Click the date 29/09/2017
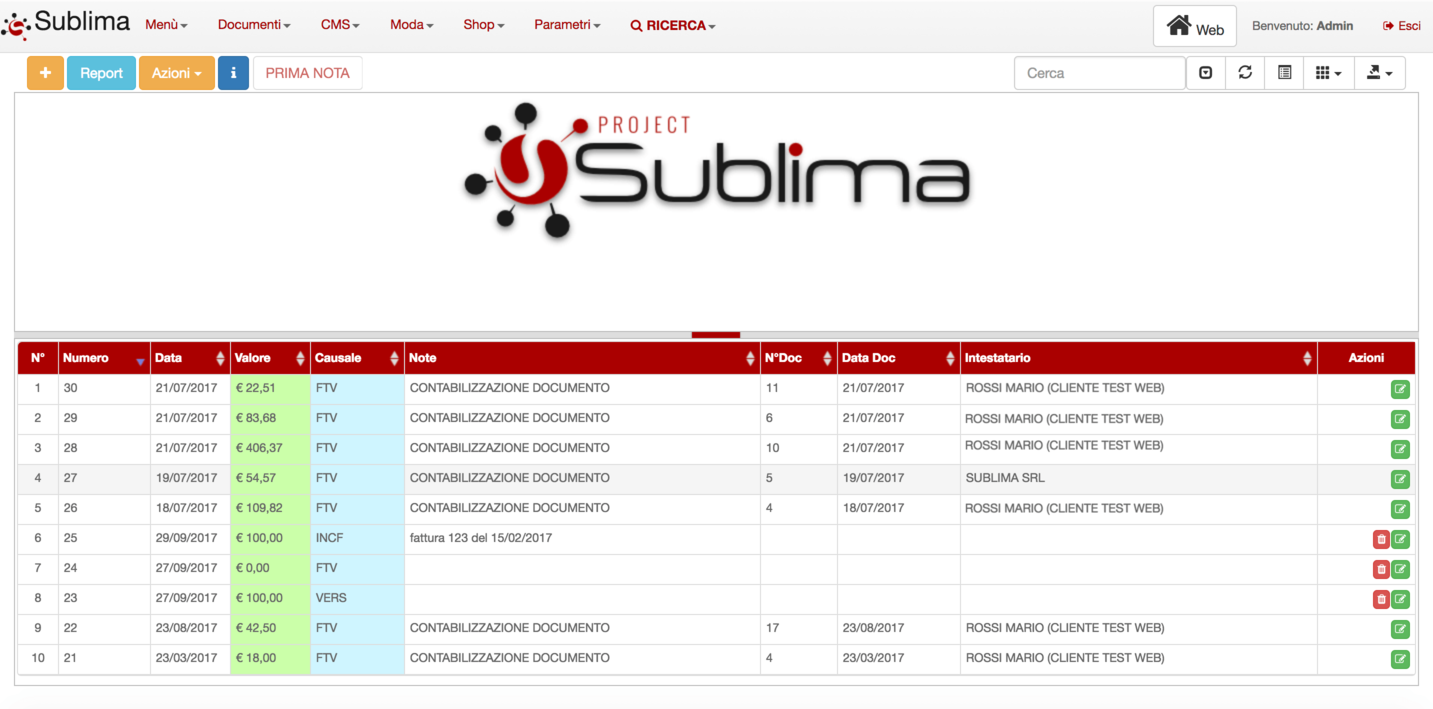 (186, 538)
